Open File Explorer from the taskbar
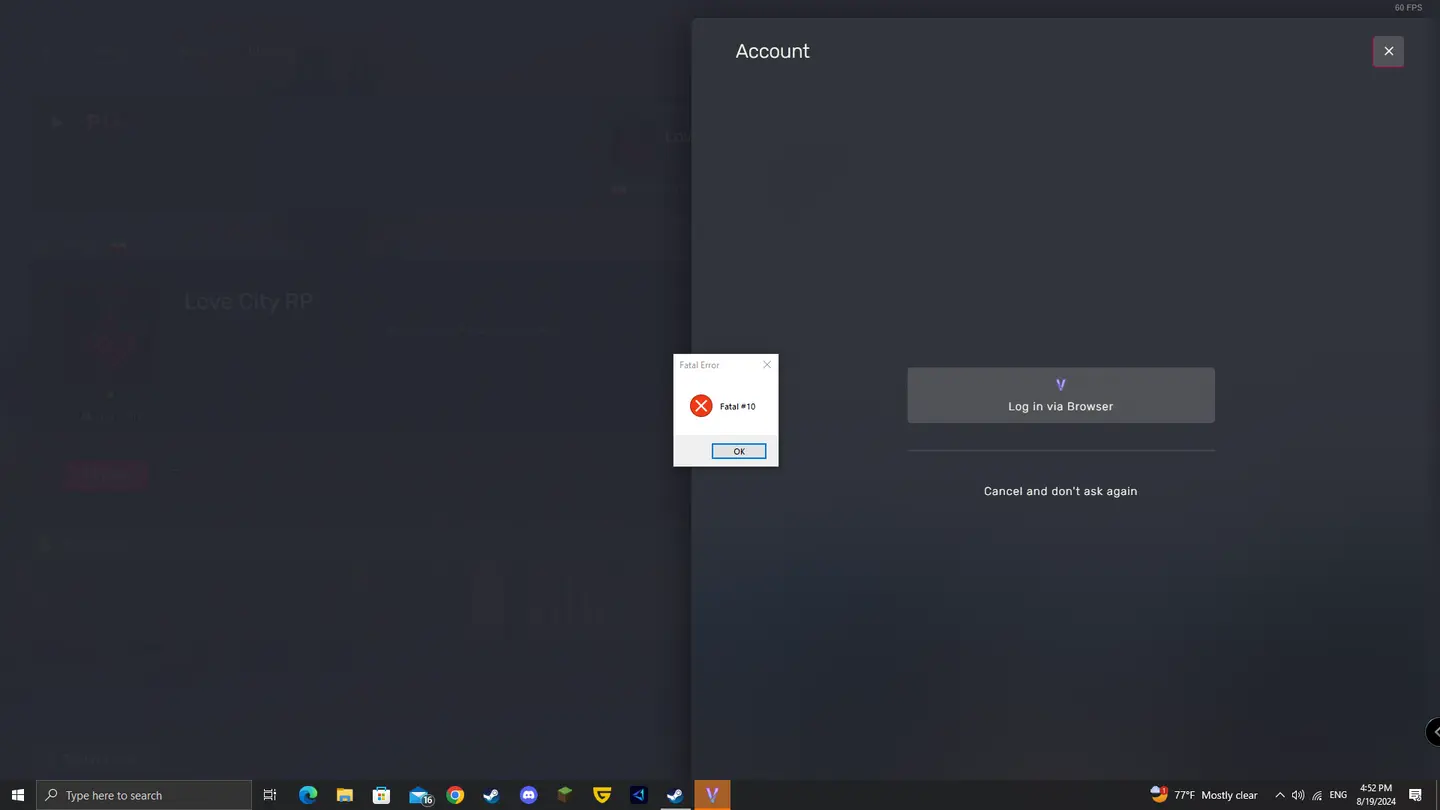The width and height of the screenshot is (1440, 810). pos(344,795)
